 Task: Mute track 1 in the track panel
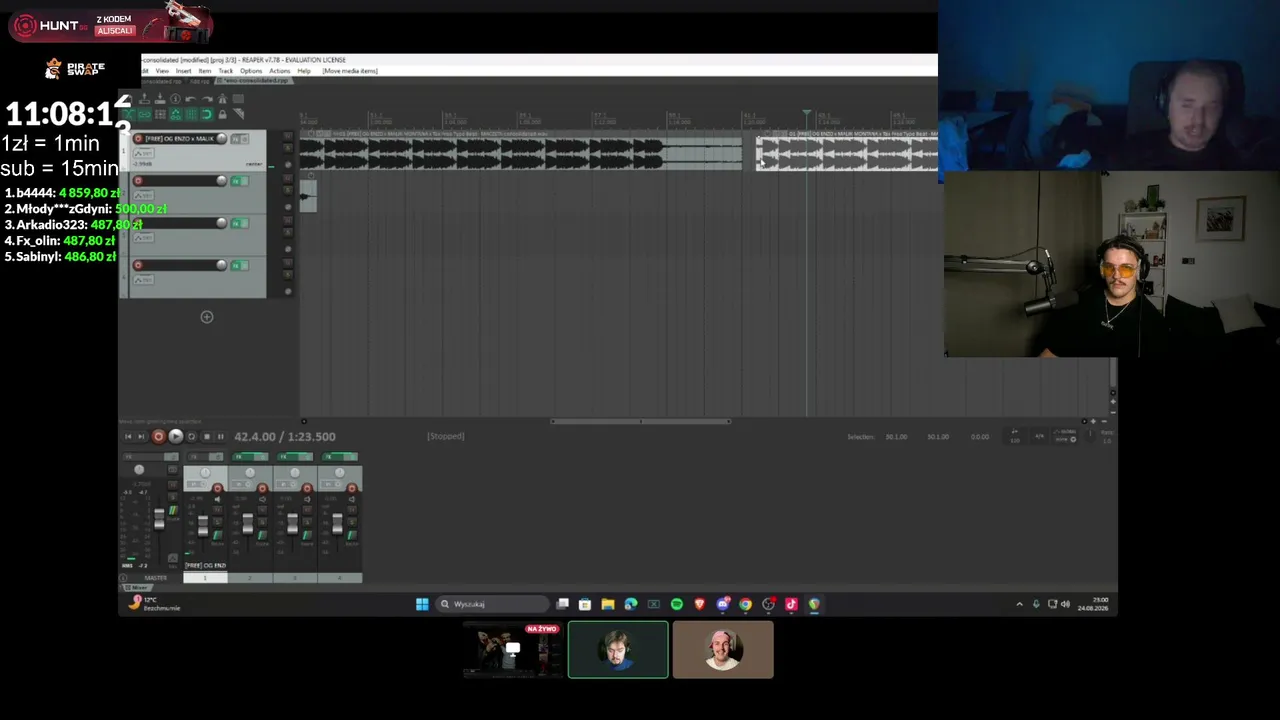coord(288,134)
